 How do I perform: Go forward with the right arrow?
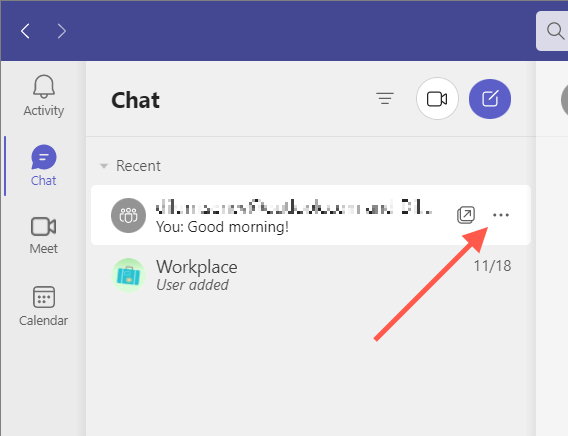click(62, 31)
